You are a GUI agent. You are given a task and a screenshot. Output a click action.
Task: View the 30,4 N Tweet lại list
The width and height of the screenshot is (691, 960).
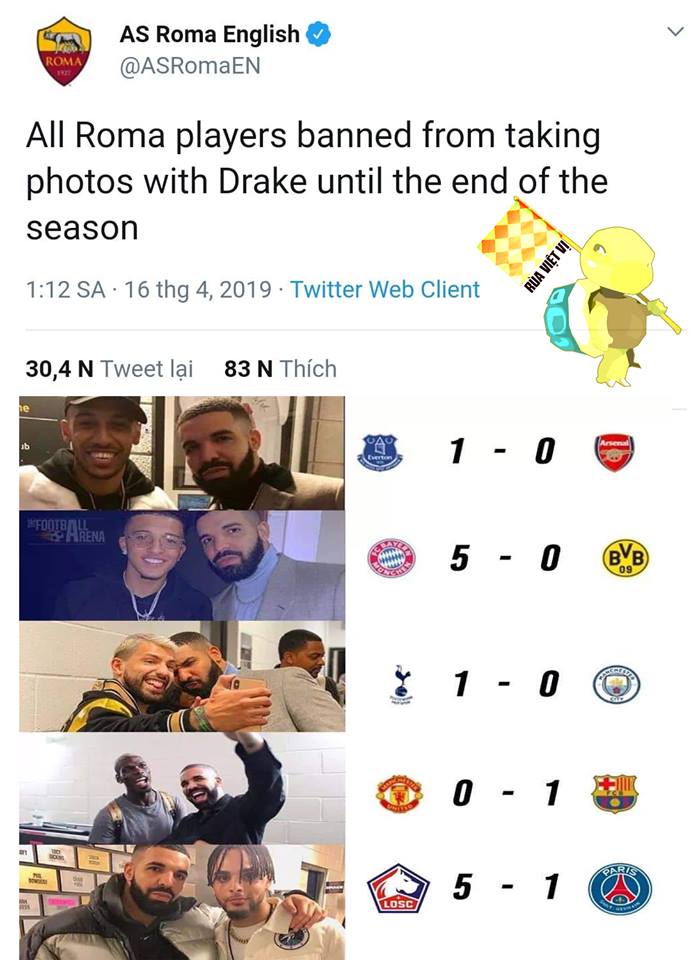click(110, 369)
